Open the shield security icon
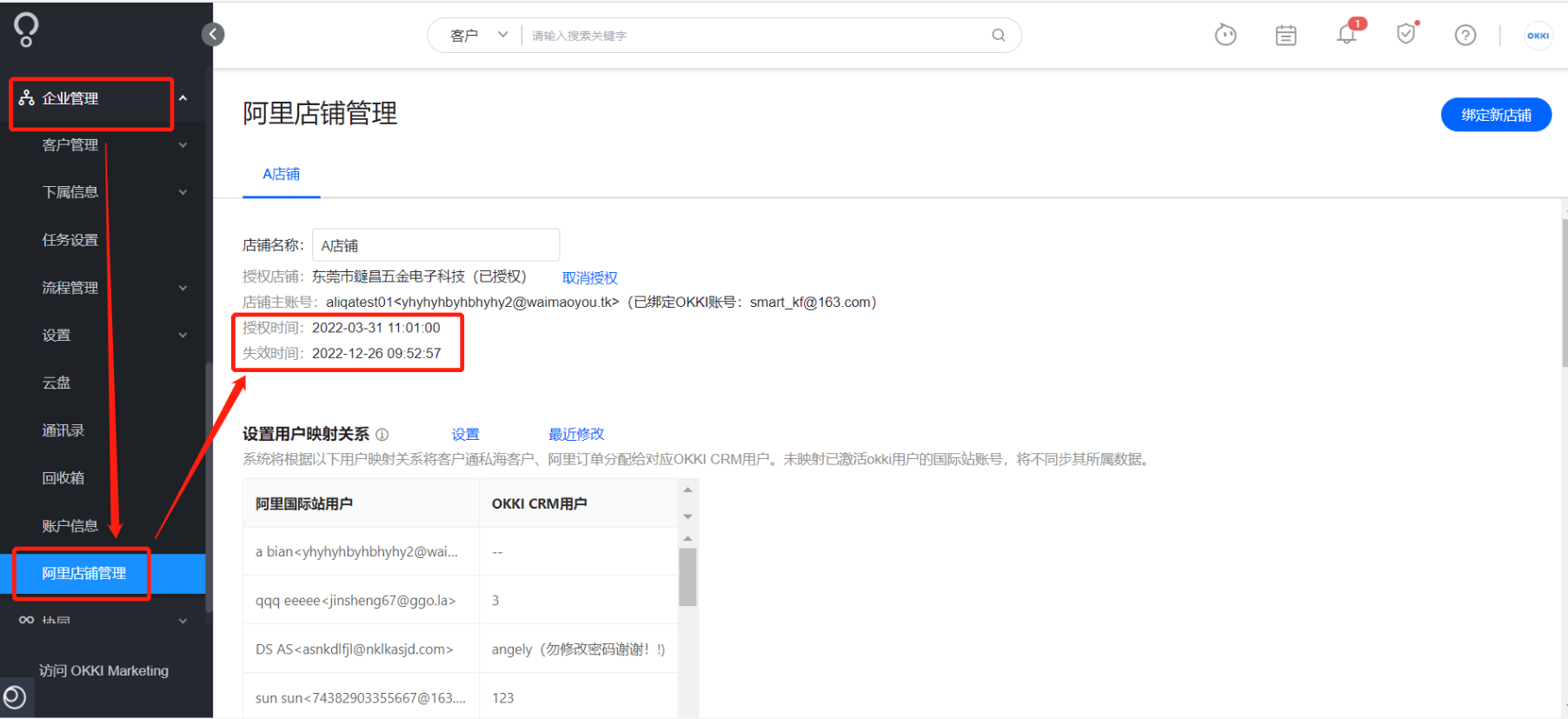The width and height of the screenshot is (1568, 719). coord(1405,35)
